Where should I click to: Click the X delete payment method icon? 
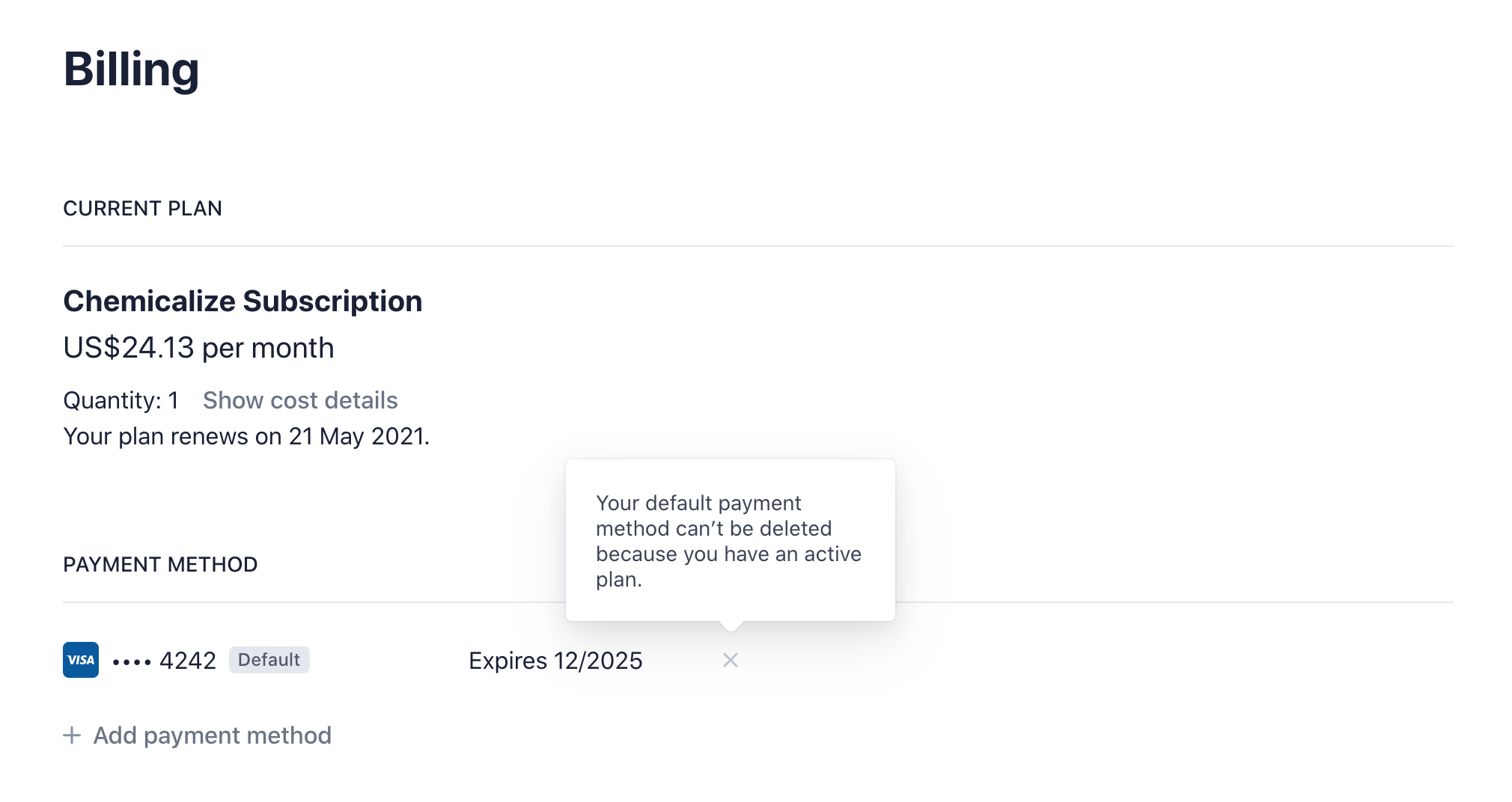(x=731, y=660)
